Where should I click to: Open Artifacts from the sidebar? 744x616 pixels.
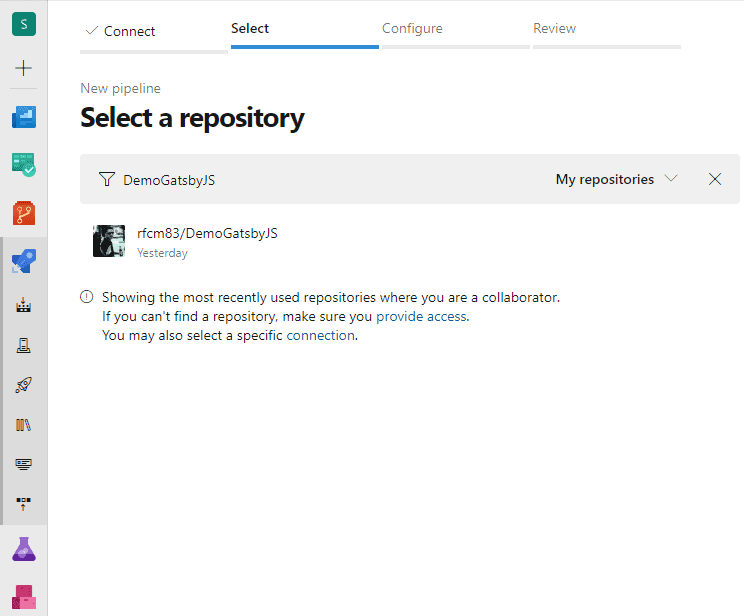pyautogui.click(x=24, y=597)
